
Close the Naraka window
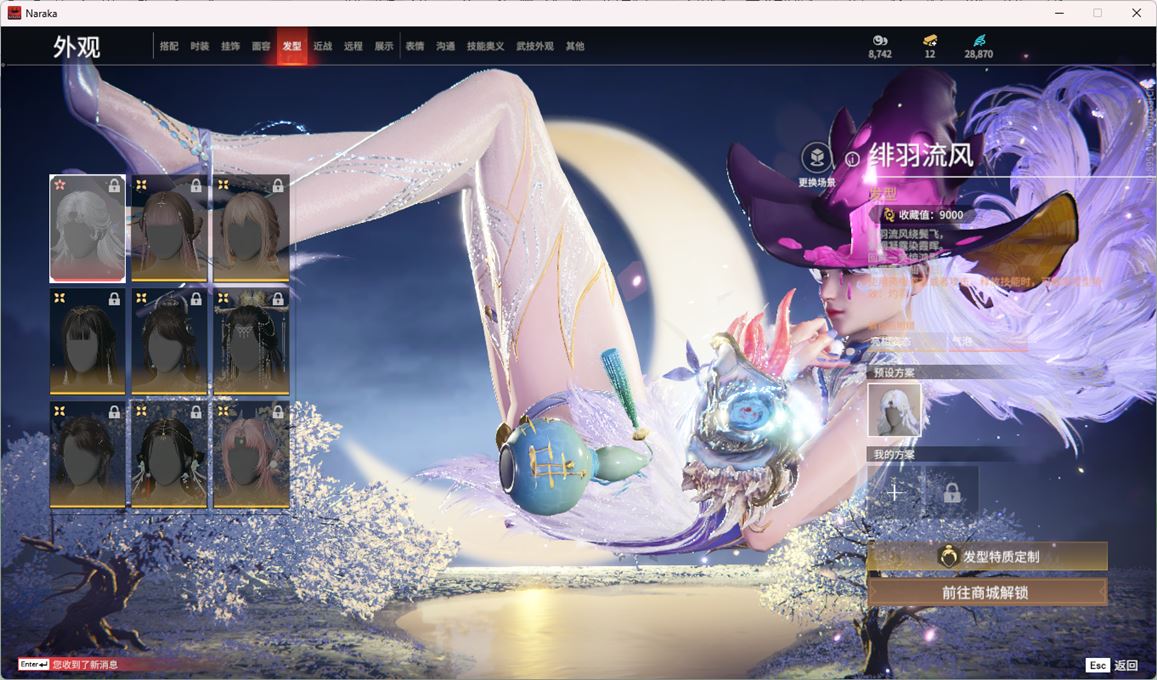pyautogui.click(x=1136, y=13)
